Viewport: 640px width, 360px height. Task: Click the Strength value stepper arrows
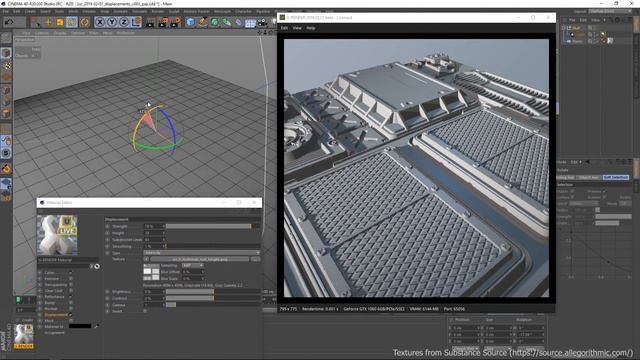click(x=164, y=226)
